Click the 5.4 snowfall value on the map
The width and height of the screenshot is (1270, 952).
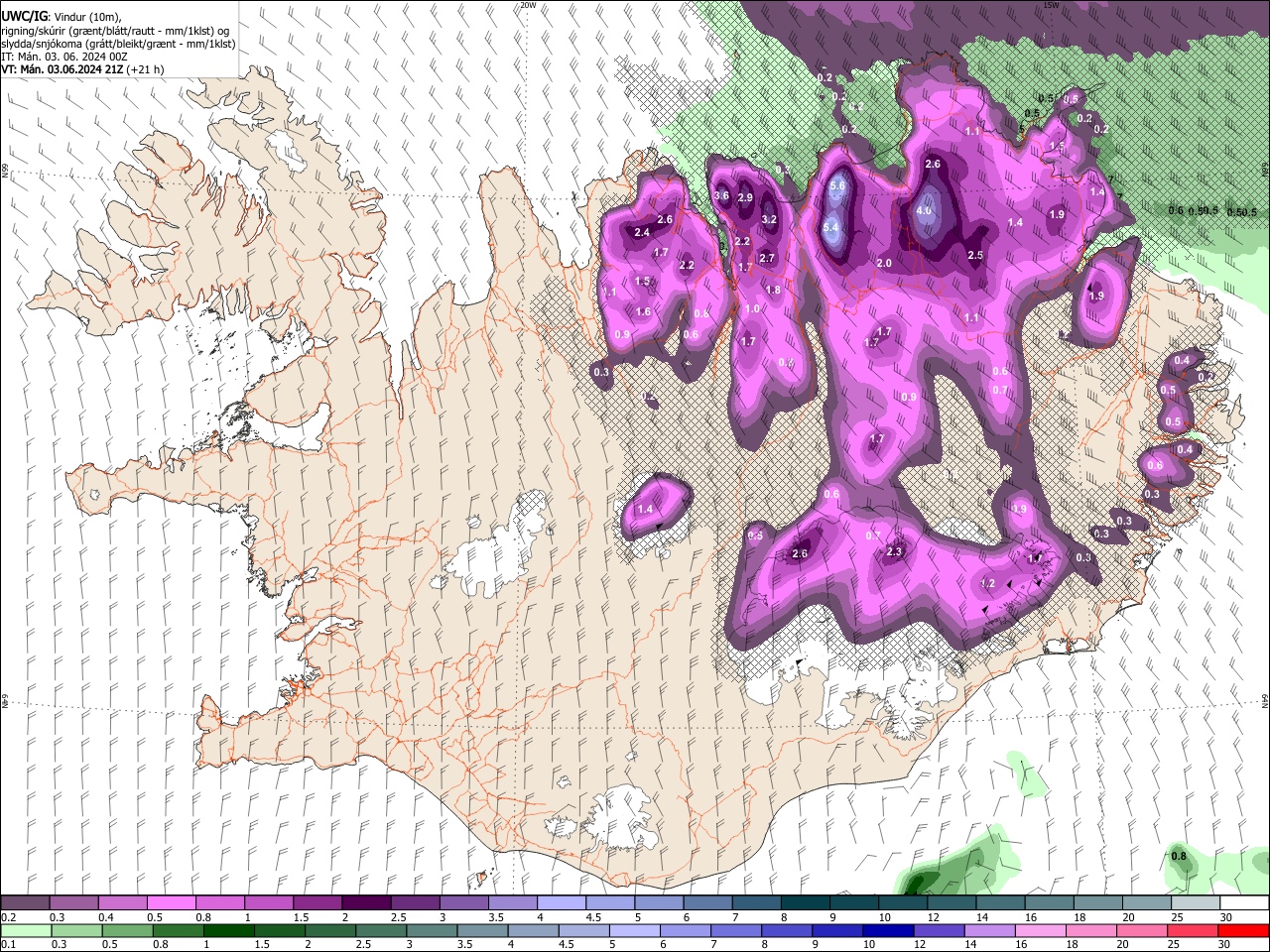pos(830,227)
